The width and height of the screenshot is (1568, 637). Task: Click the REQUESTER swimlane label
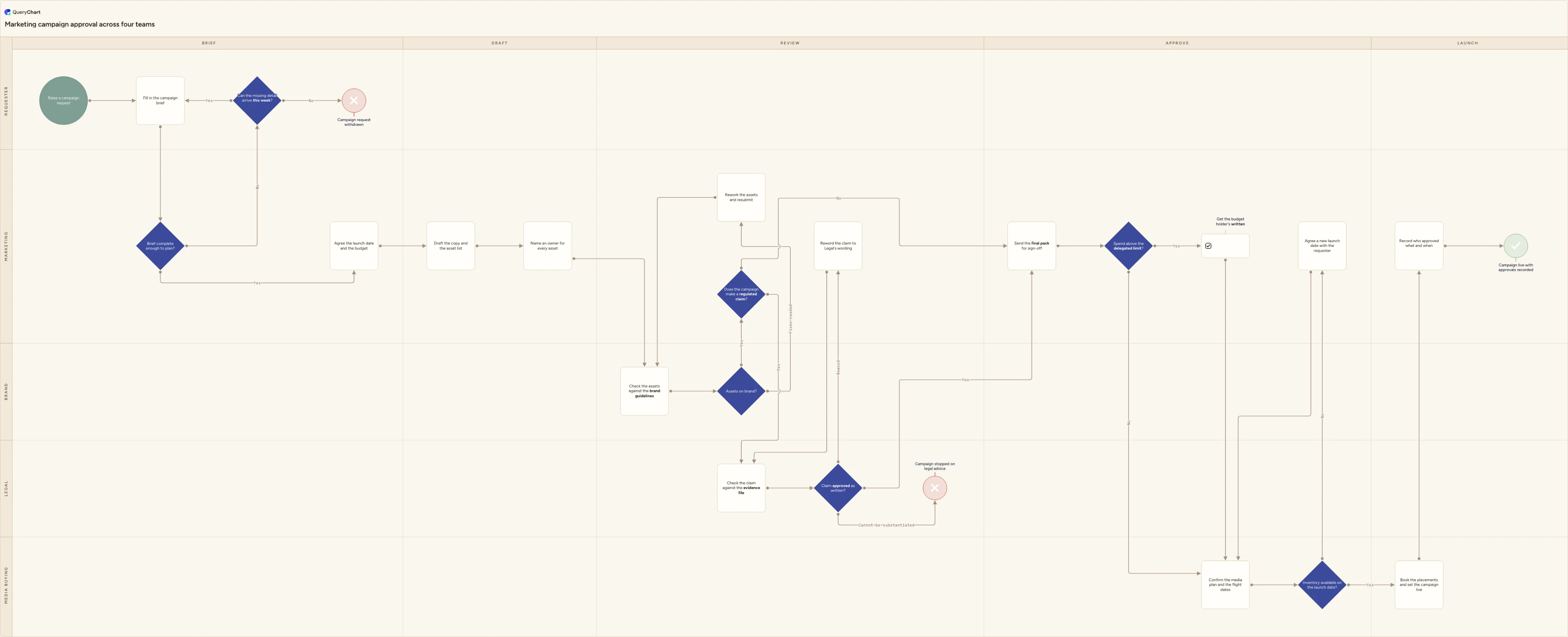(x=6, y=100)
